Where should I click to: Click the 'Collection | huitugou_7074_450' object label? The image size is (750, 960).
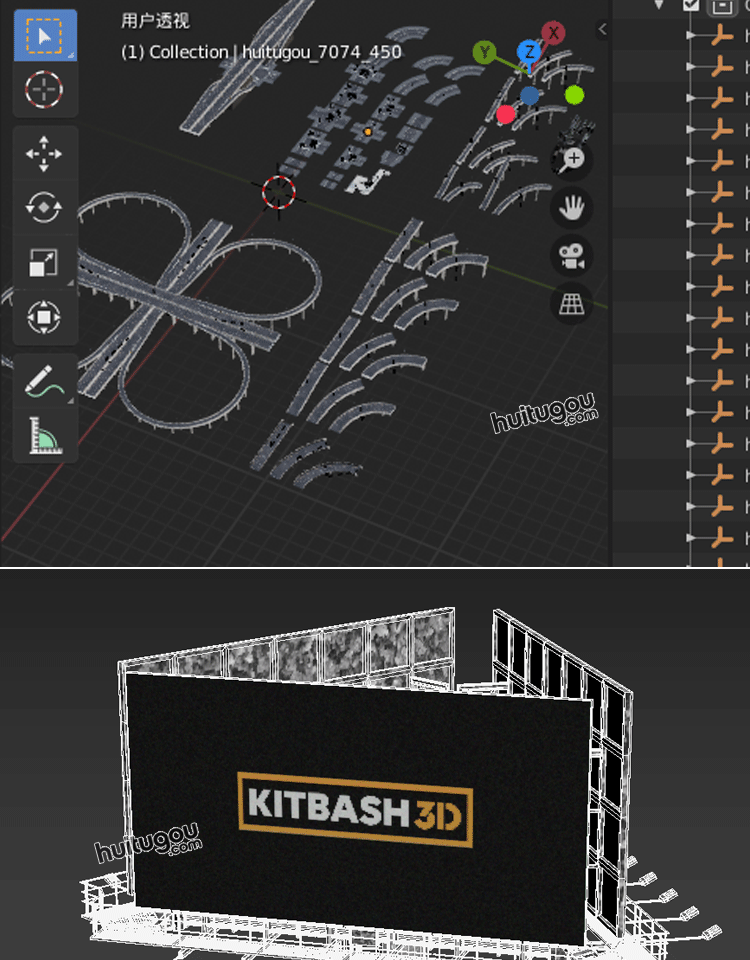pyautogui.click(x=276, y=52)
